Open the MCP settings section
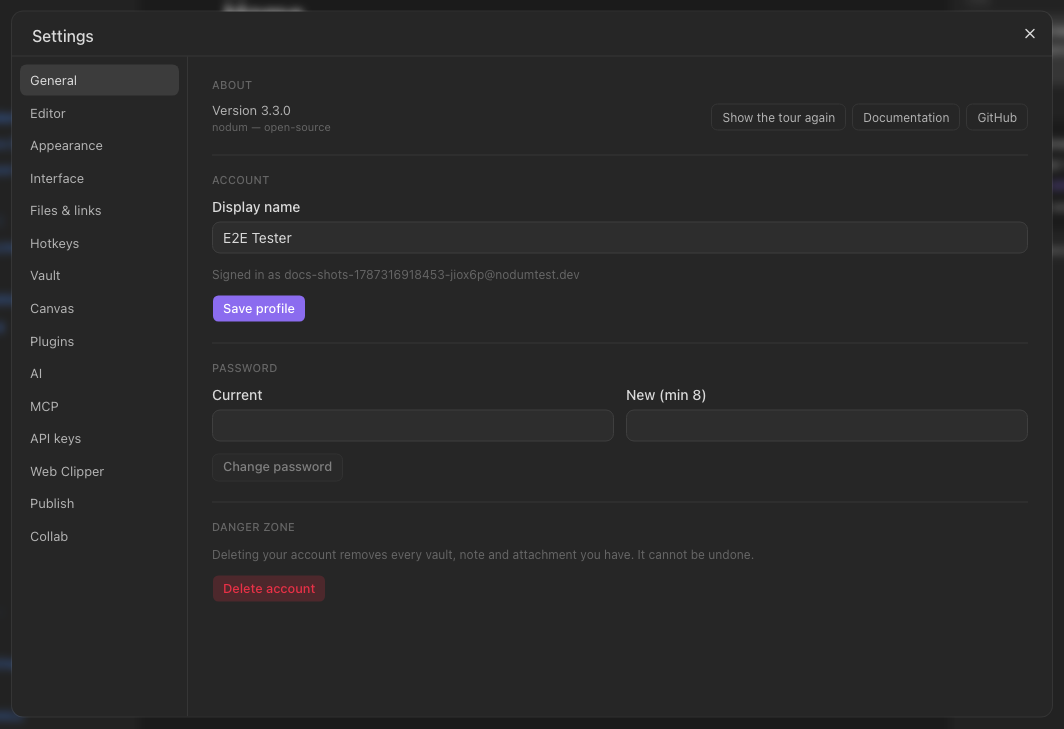 pos(99,407)
